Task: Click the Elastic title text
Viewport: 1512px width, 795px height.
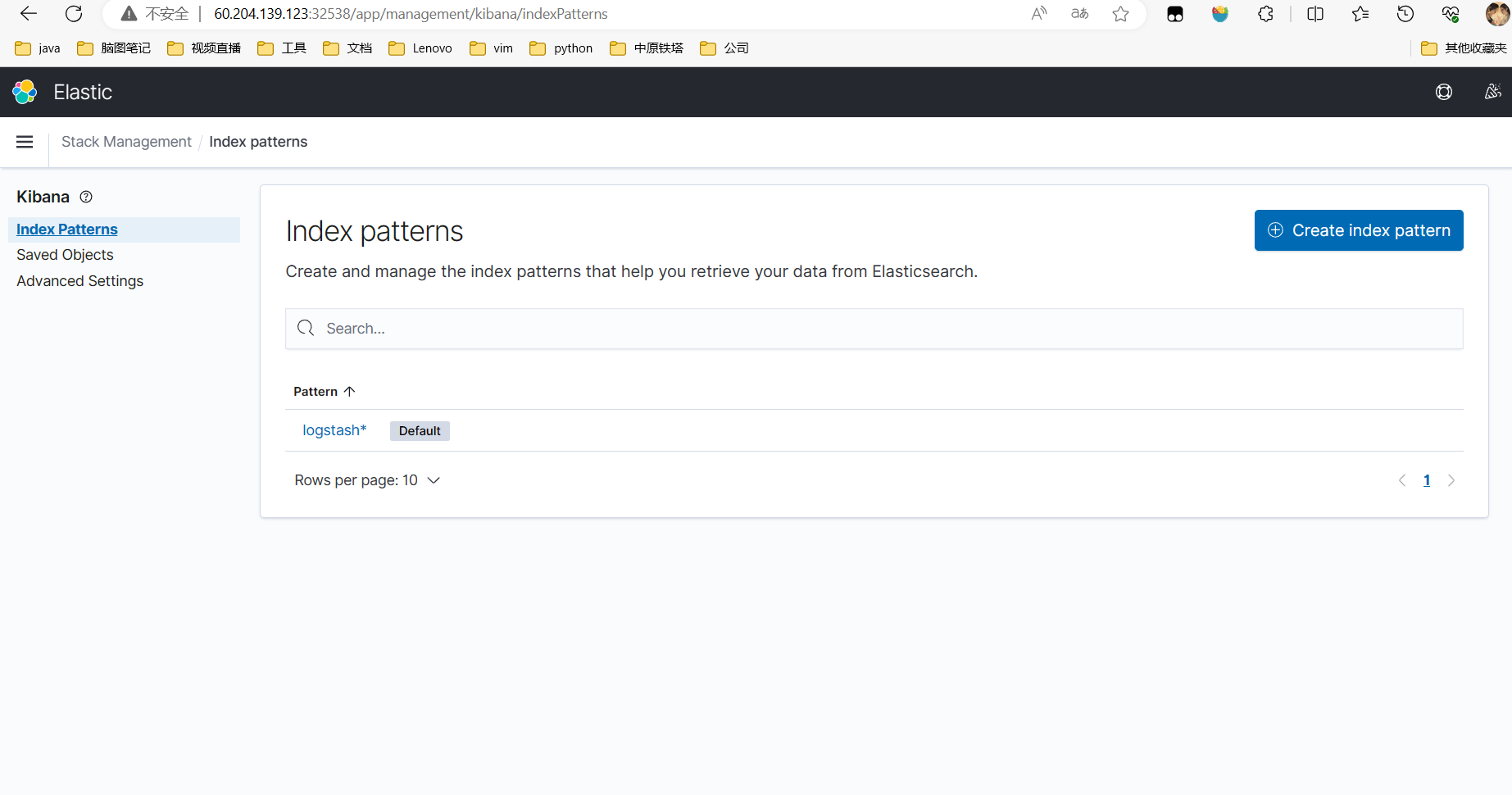Action: click(83, 92)
